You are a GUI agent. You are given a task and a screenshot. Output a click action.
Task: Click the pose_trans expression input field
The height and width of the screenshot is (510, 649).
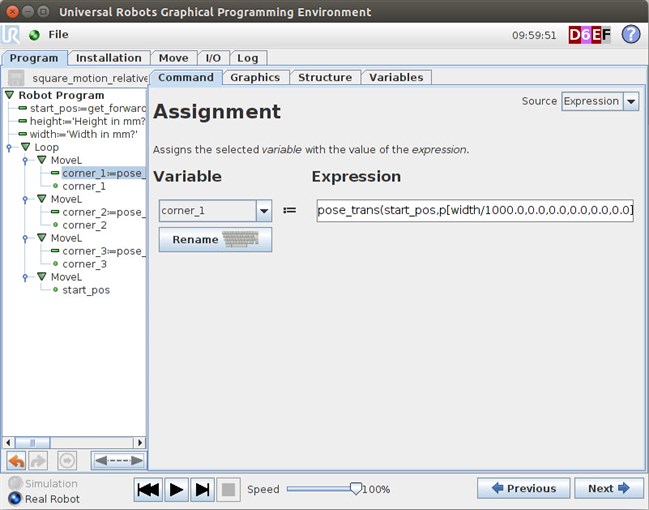(x=474, y=211)
